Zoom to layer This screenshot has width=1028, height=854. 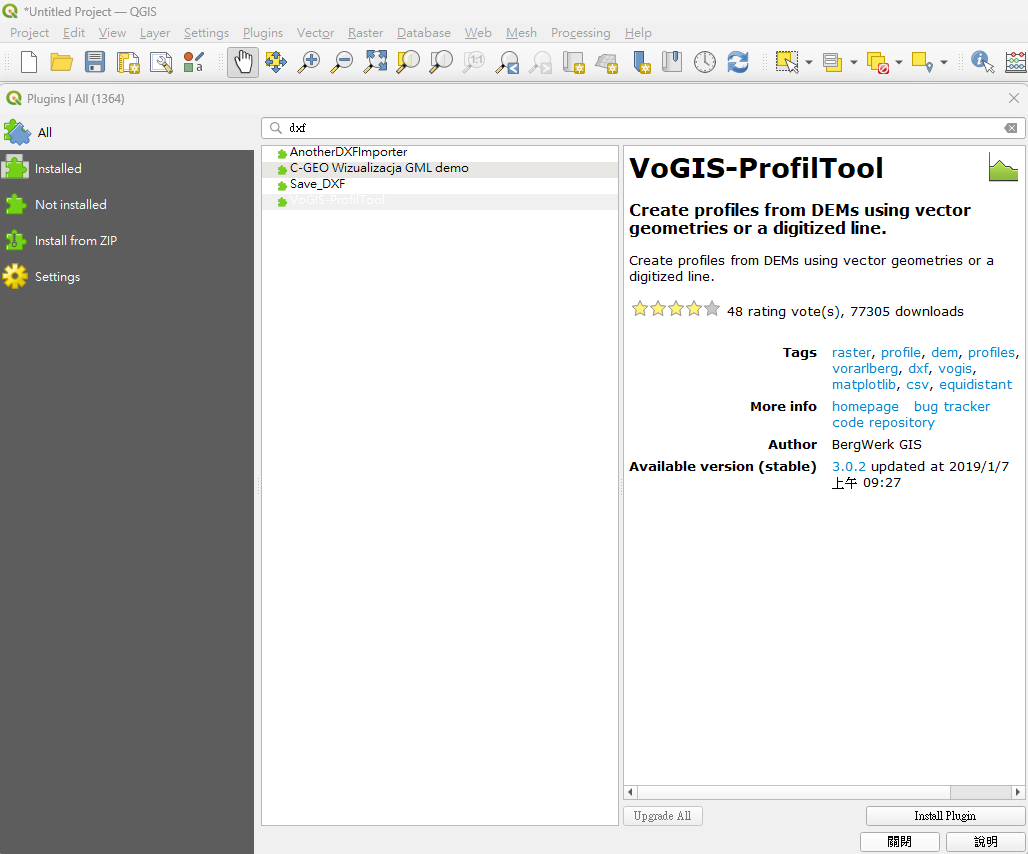coord(441,62)
